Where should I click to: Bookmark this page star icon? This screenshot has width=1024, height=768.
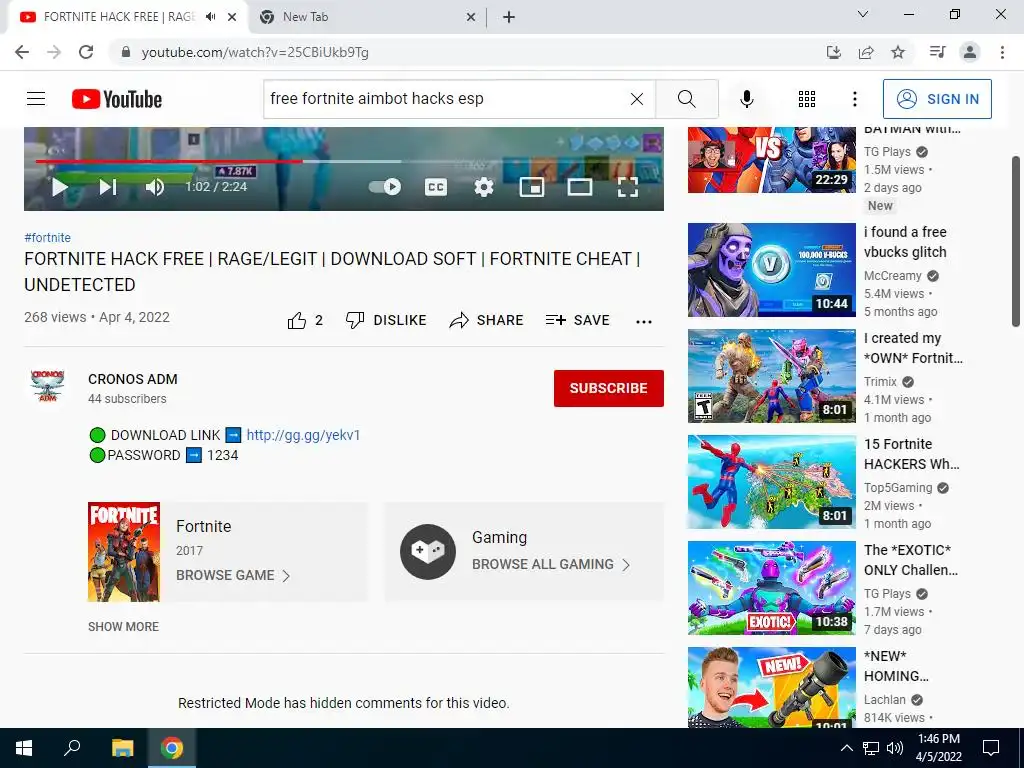pos(898,52)
